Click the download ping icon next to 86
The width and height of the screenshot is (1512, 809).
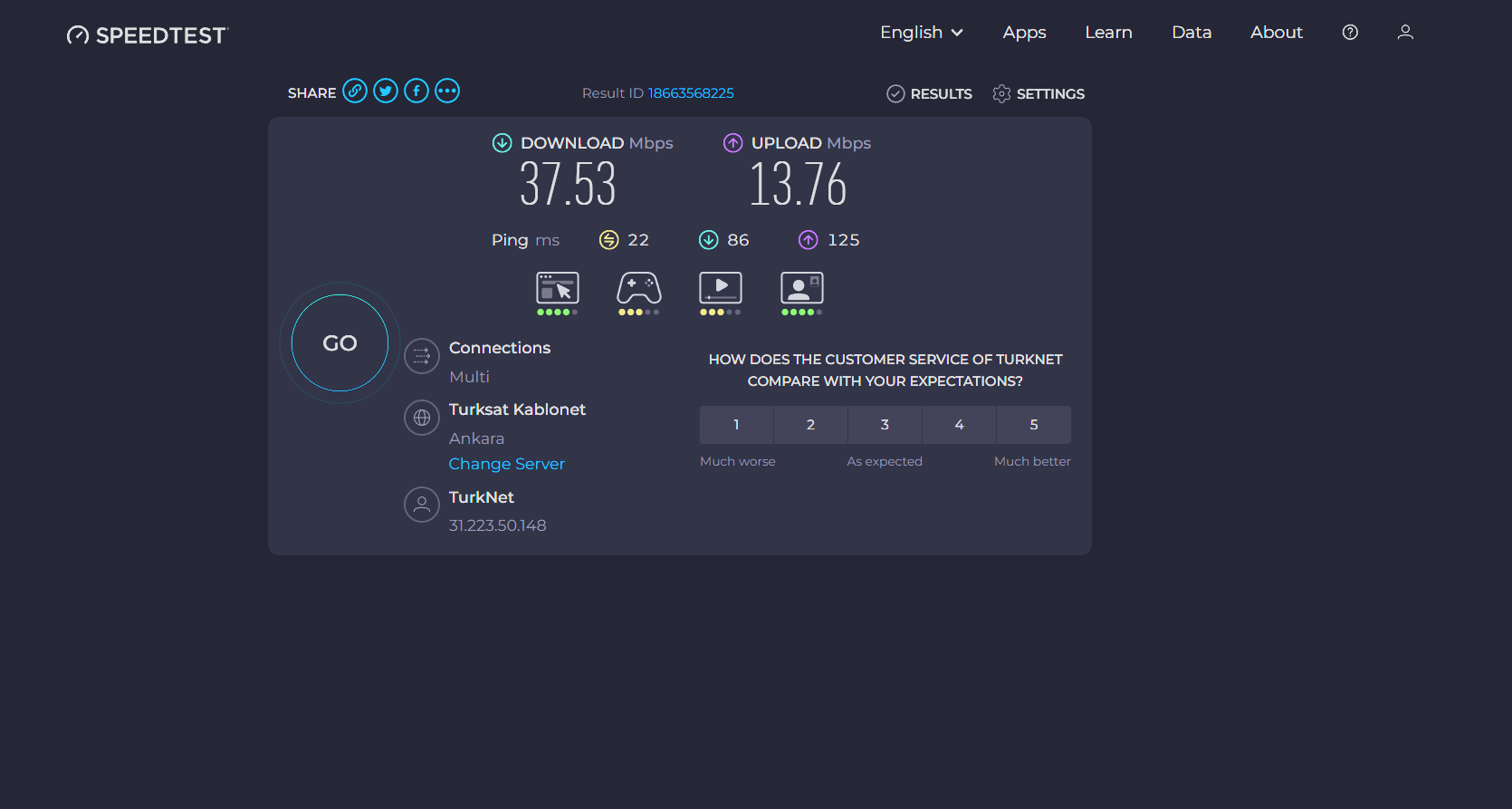pos(709,240)
